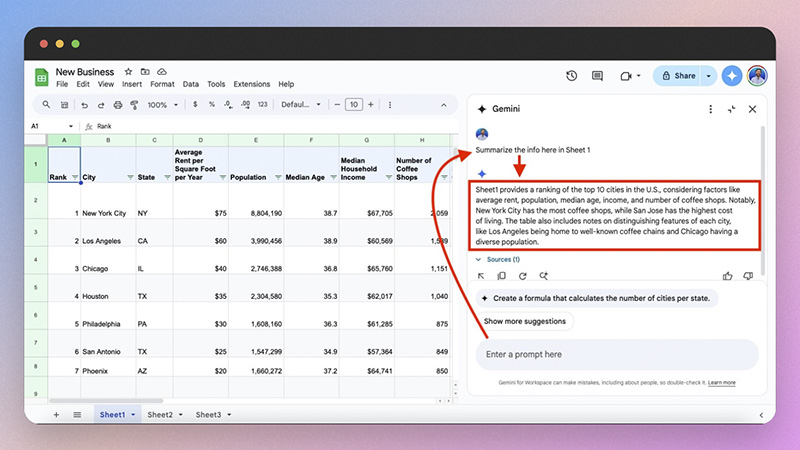Open the move to folder icon
This screenshot has height=450, width=800.
(x=145, y=71)
